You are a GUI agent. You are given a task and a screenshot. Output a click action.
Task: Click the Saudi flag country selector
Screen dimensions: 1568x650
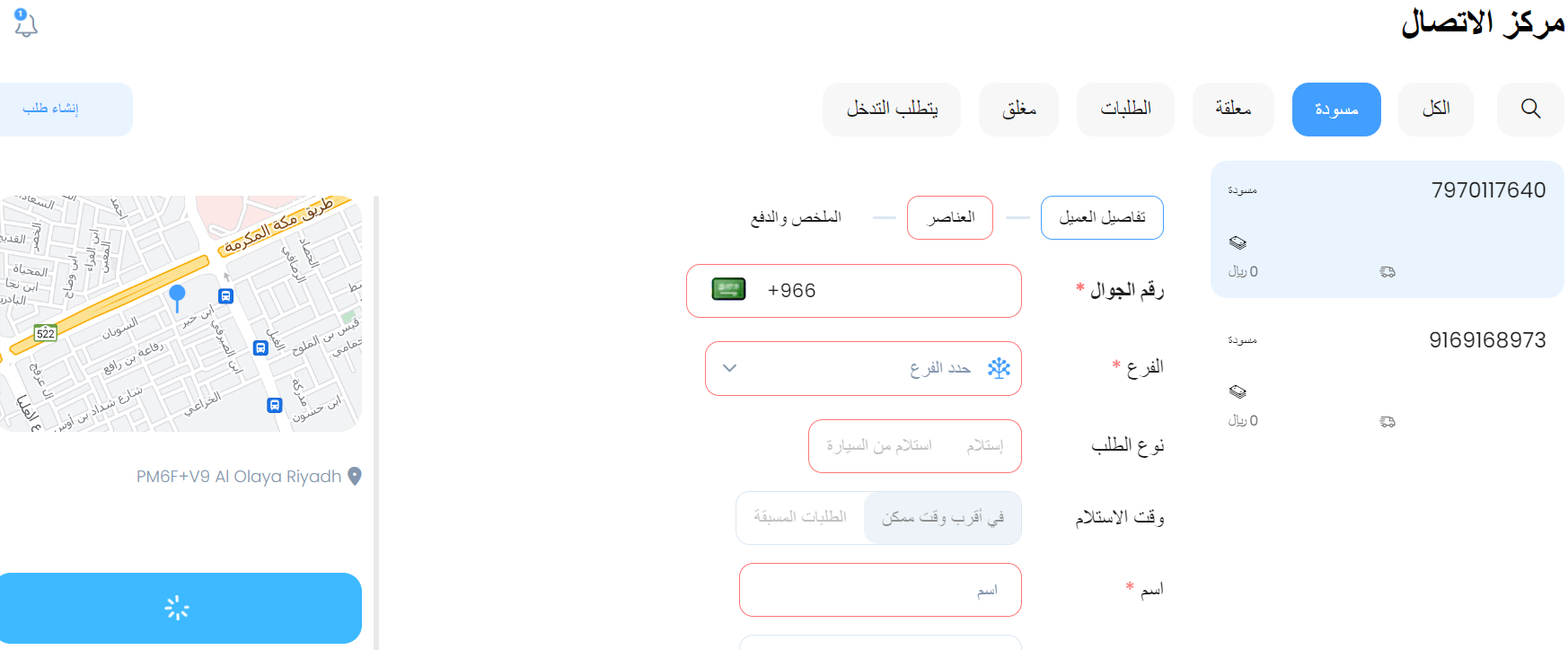pos(728,289)
